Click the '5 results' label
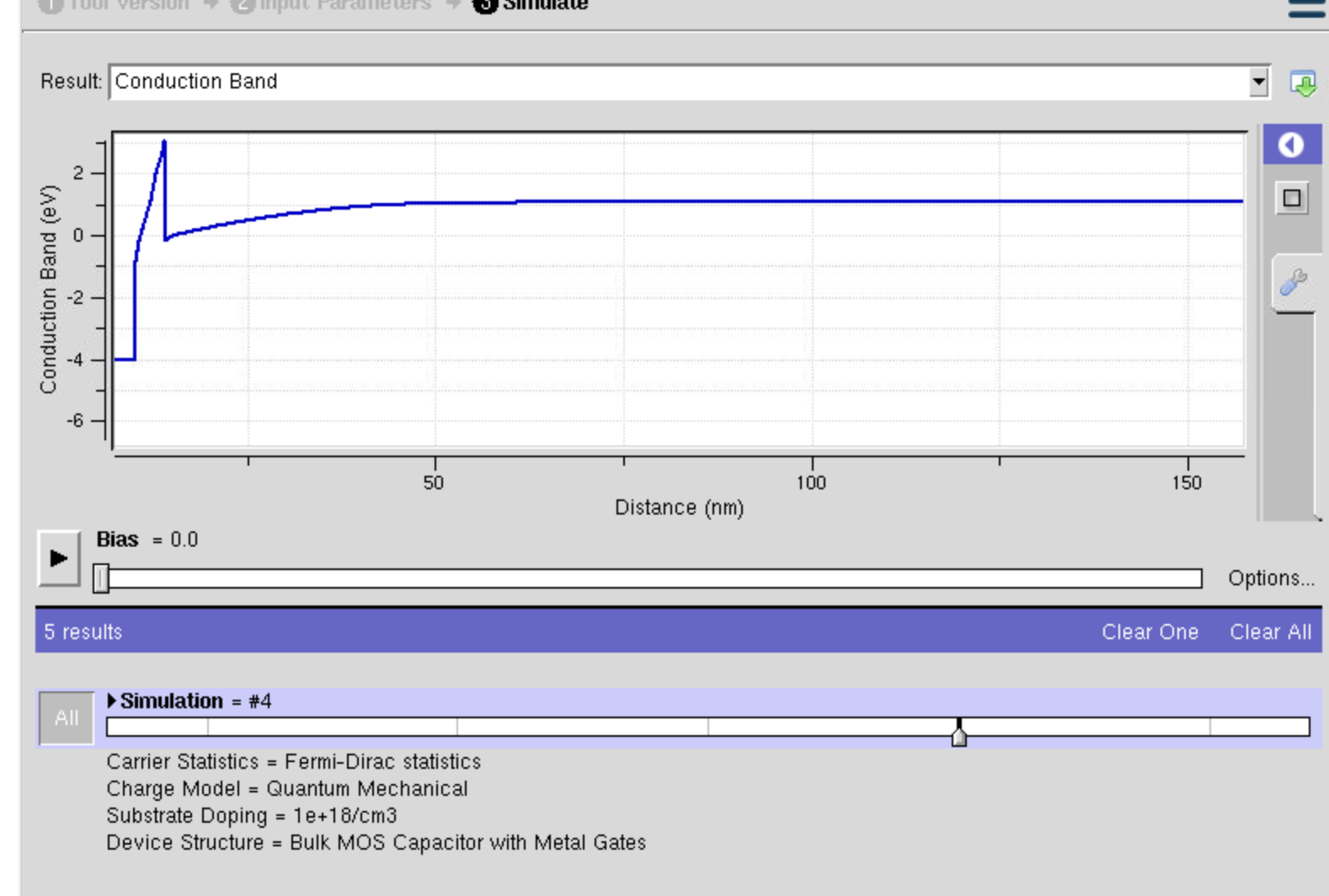This screenshot has height=896, width=1329. tap(83, 632)
